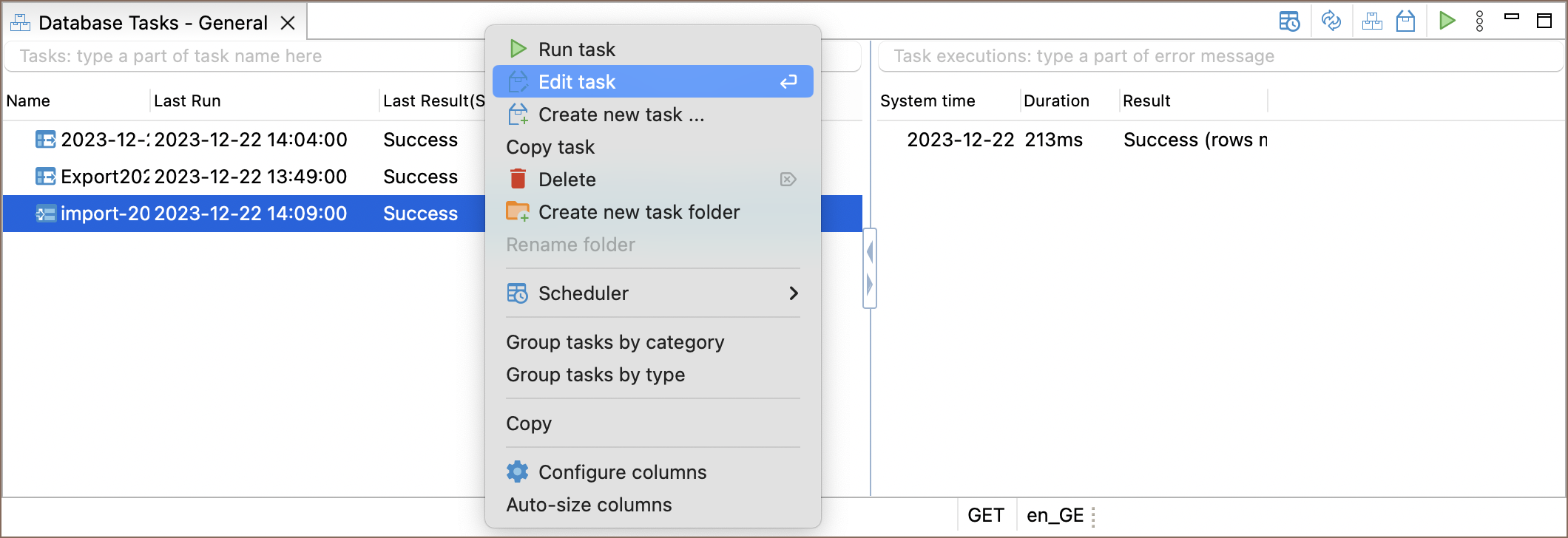1568x538 pixels.
Task: Expand the Scheduler submenu arrow
Action: coord(793,293)
